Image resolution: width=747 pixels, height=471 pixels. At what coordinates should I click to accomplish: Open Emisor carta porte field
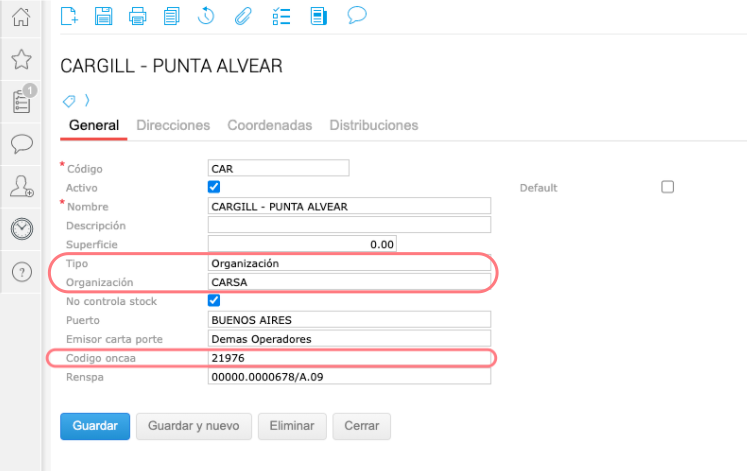coord(349,339)
